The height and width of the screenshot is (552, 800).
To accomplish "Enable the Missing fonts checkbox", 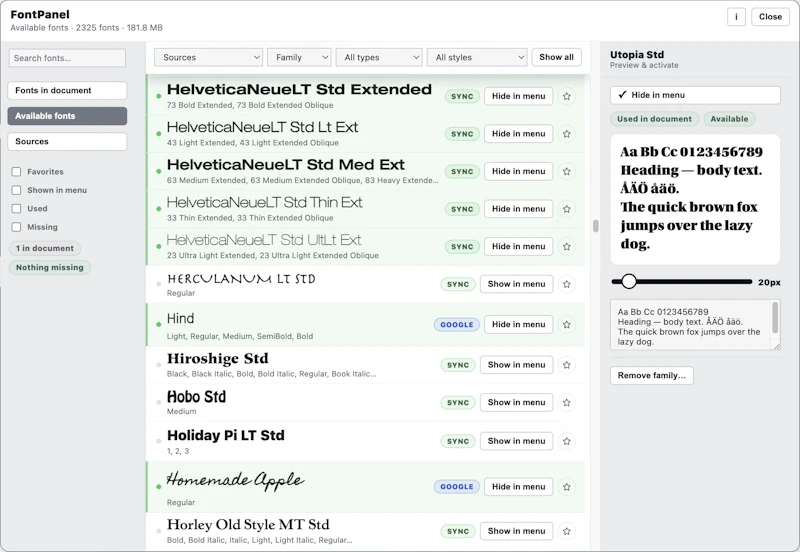I will click(16, 227).
